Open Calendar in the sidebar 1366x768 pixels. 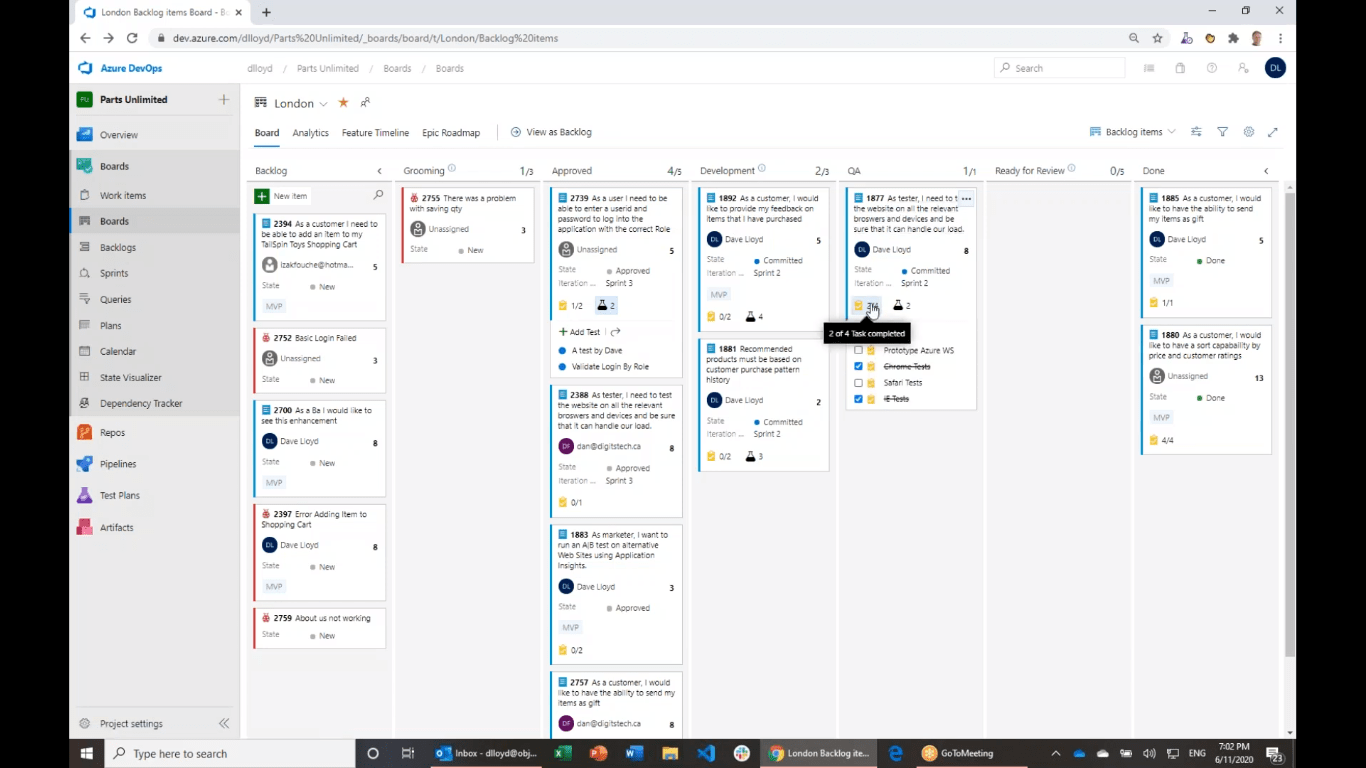click(118, 352)
